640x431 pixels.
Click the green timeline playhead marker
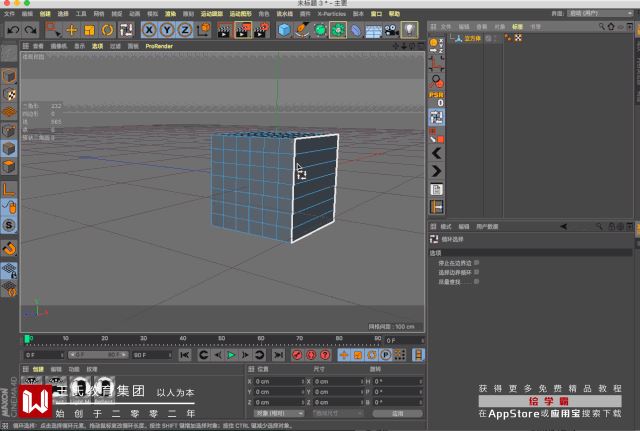pyautogui.click(x=28, y=338)
